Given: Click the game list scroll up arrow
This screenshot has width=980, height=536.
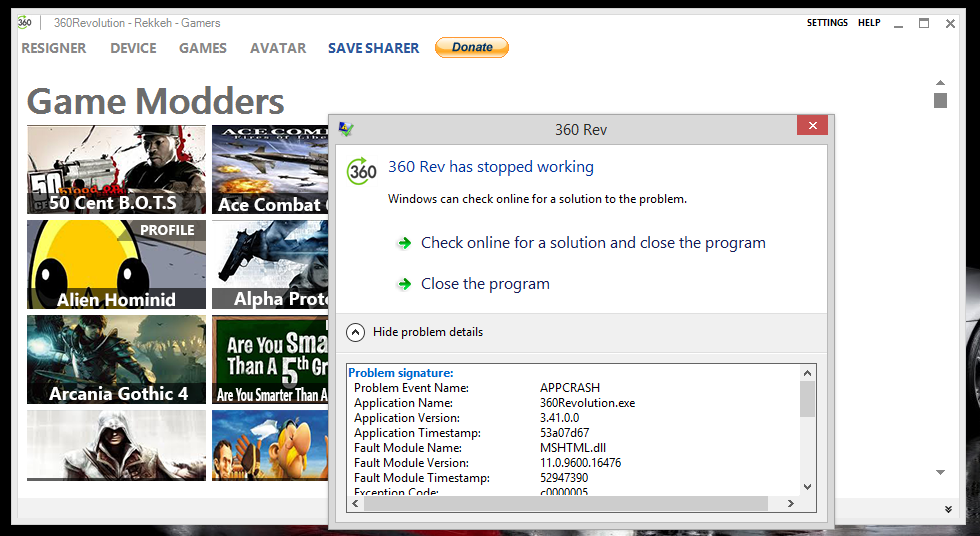Looking at the screenshot, I should [x=940, y=83].
